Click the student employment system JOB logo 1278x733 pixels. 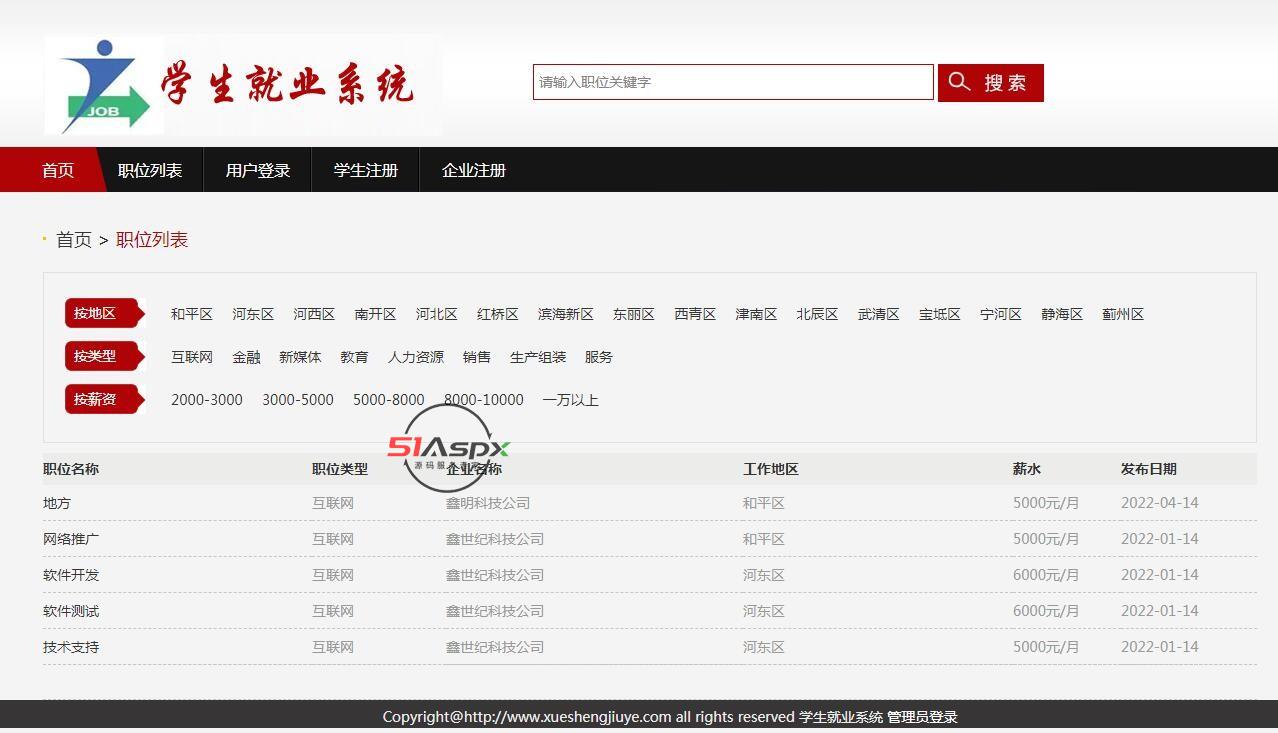click(242, 86)
